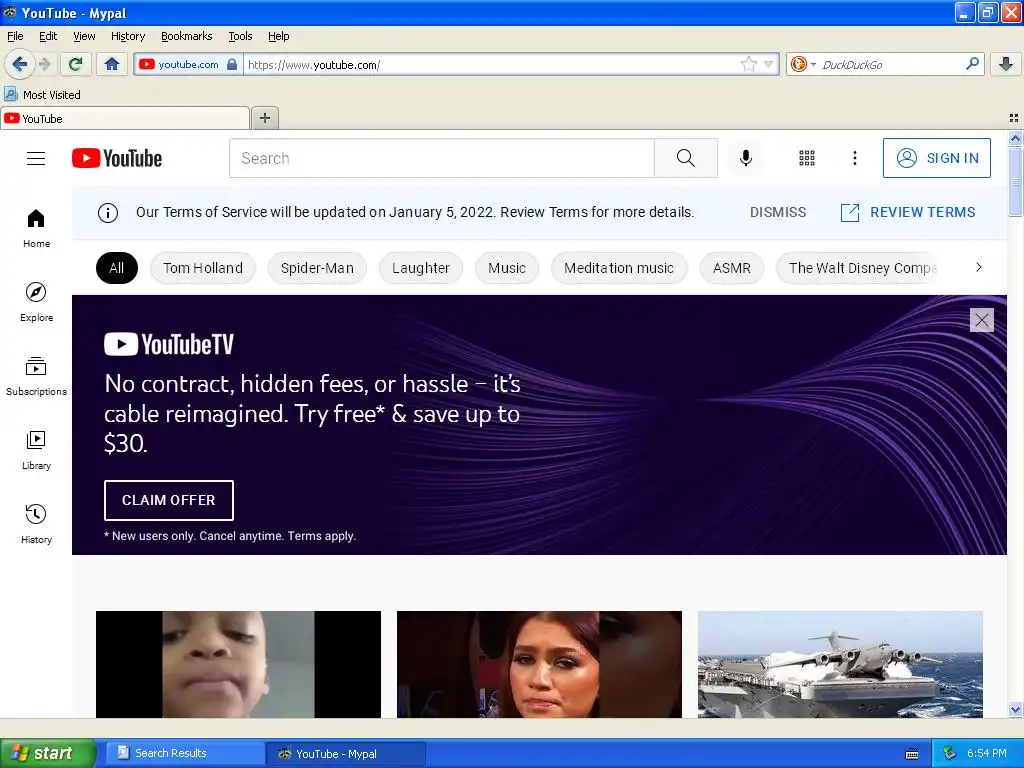Open the three-dot settings menu
Viewport: 1024px width, 768px height.
(855, 158)
